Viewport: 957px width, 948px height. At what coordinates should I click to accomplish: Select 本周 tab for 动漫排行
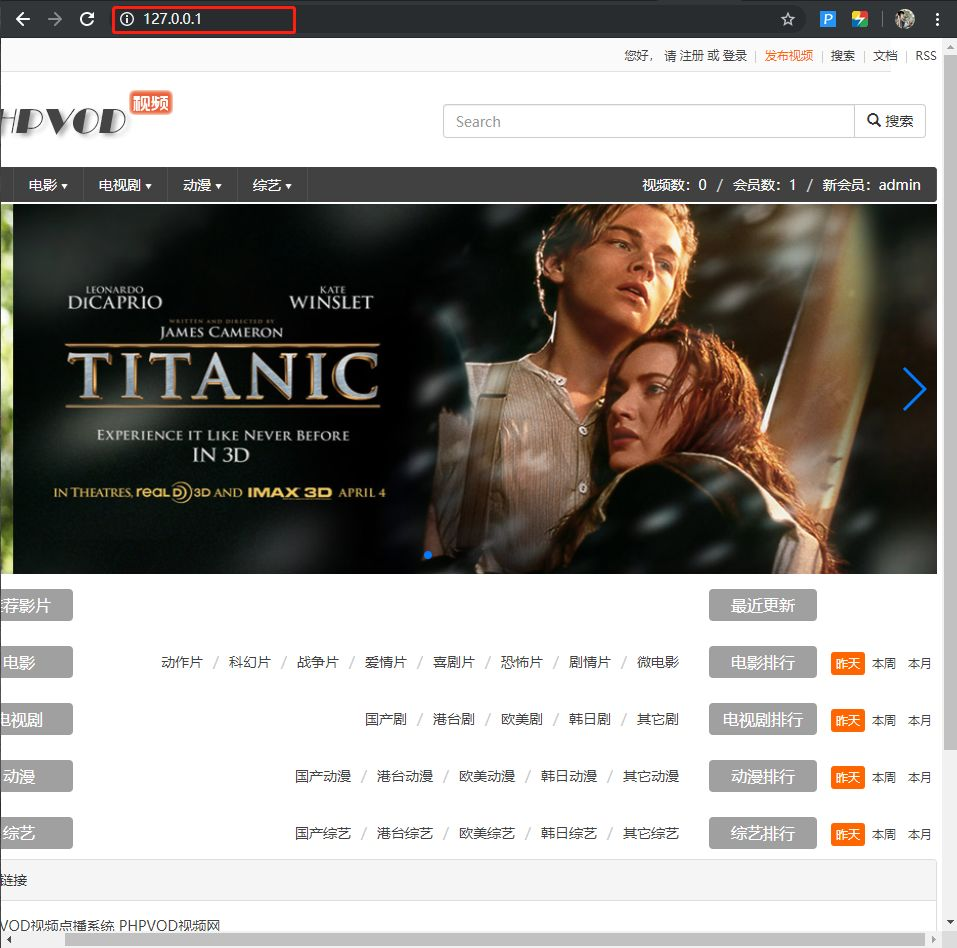click(884, 778)
